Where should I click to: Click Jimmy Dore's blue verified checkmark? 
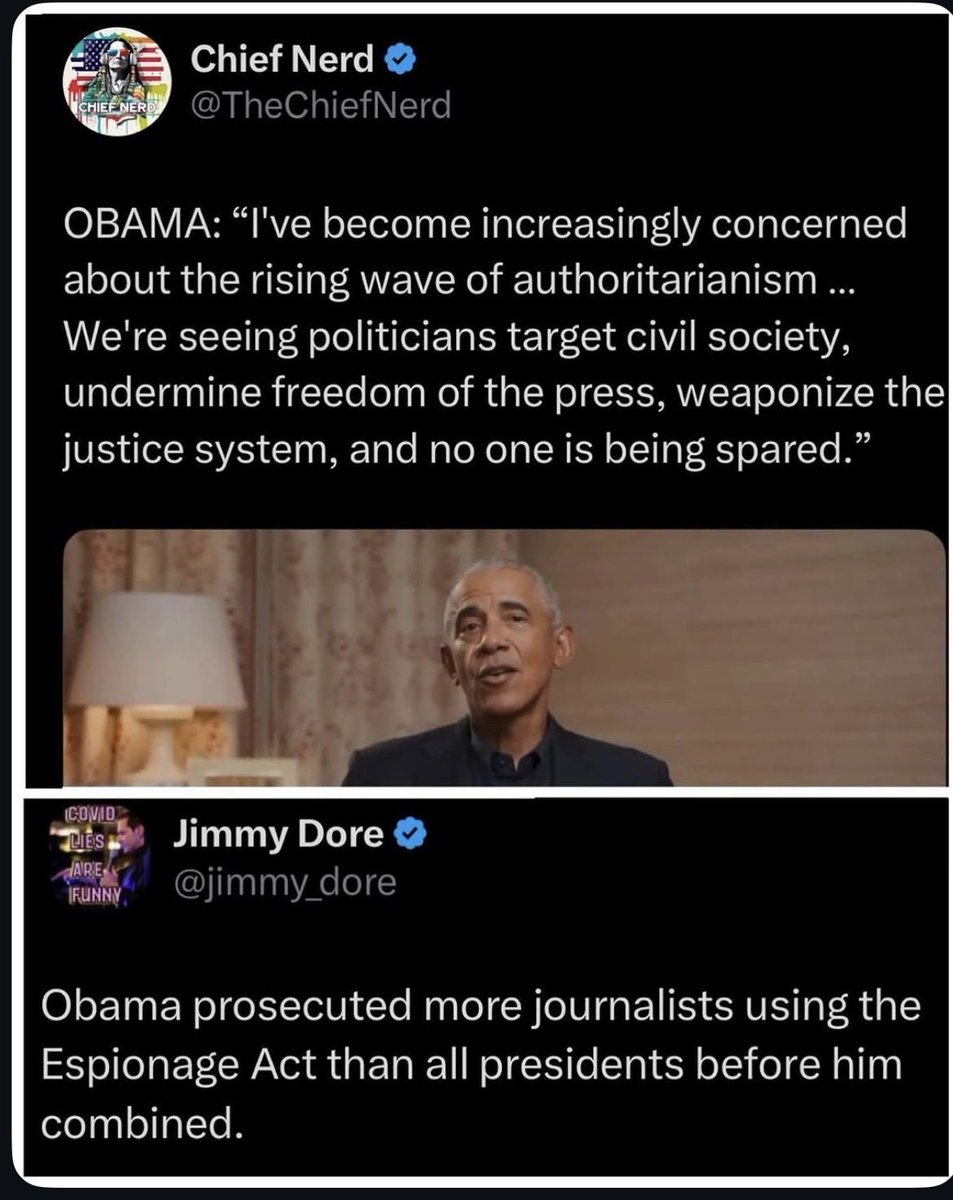click(x=412, y=834)
